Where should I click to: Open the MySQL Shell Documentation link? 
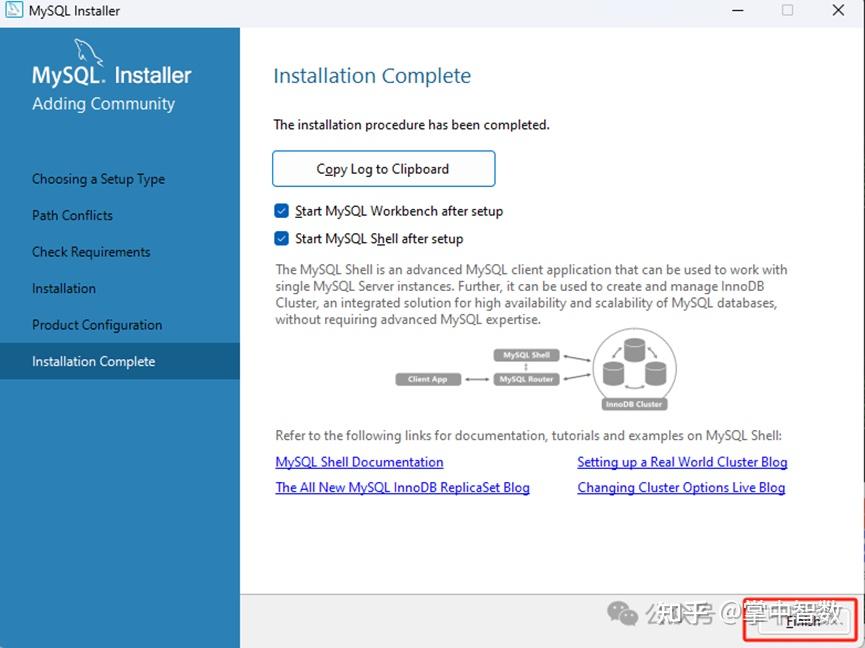[x=359, y=462]
